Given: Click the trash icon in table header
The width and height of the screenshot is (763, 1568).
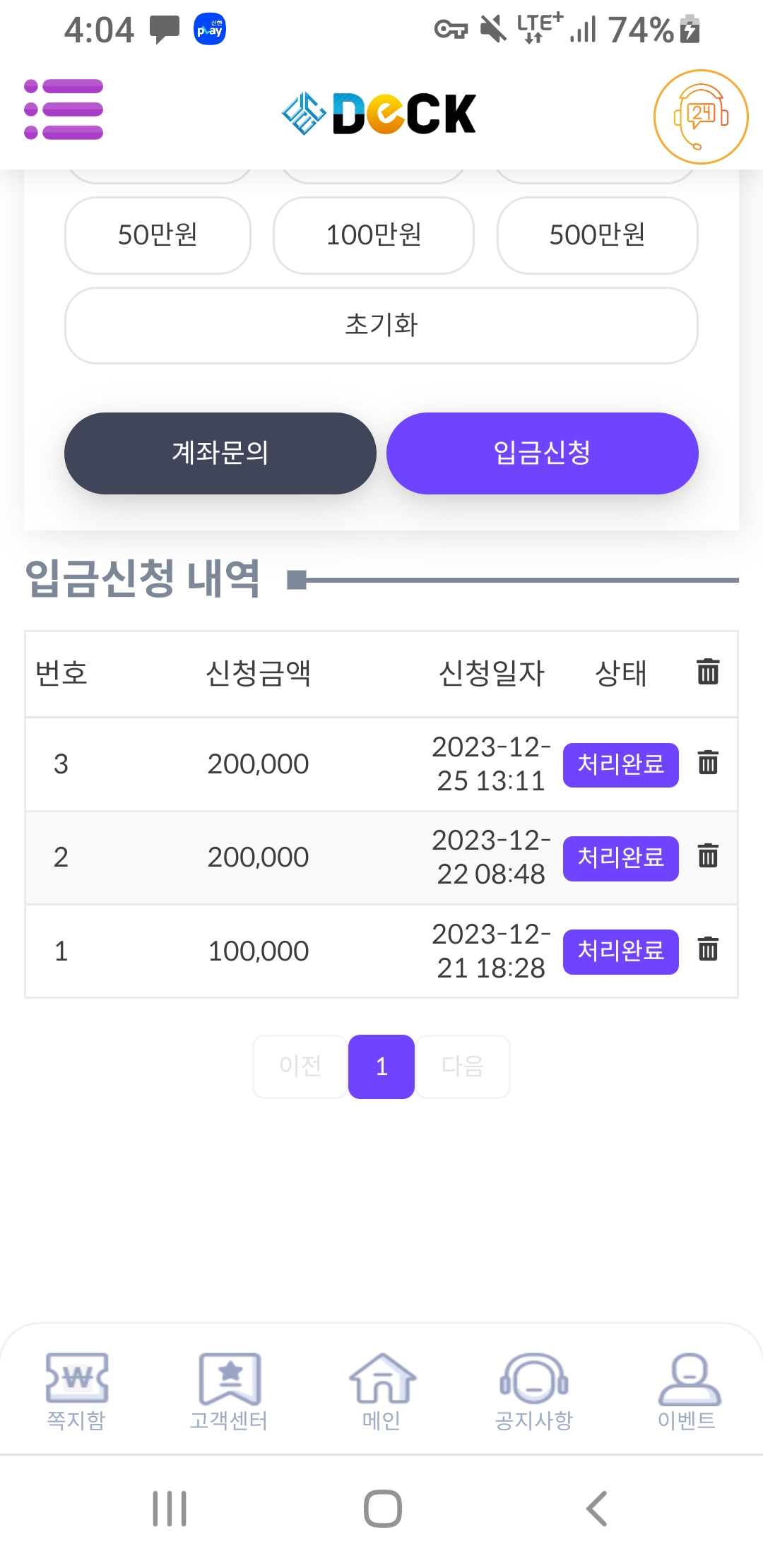Looking at the screenshot, I should pos(708,672).
